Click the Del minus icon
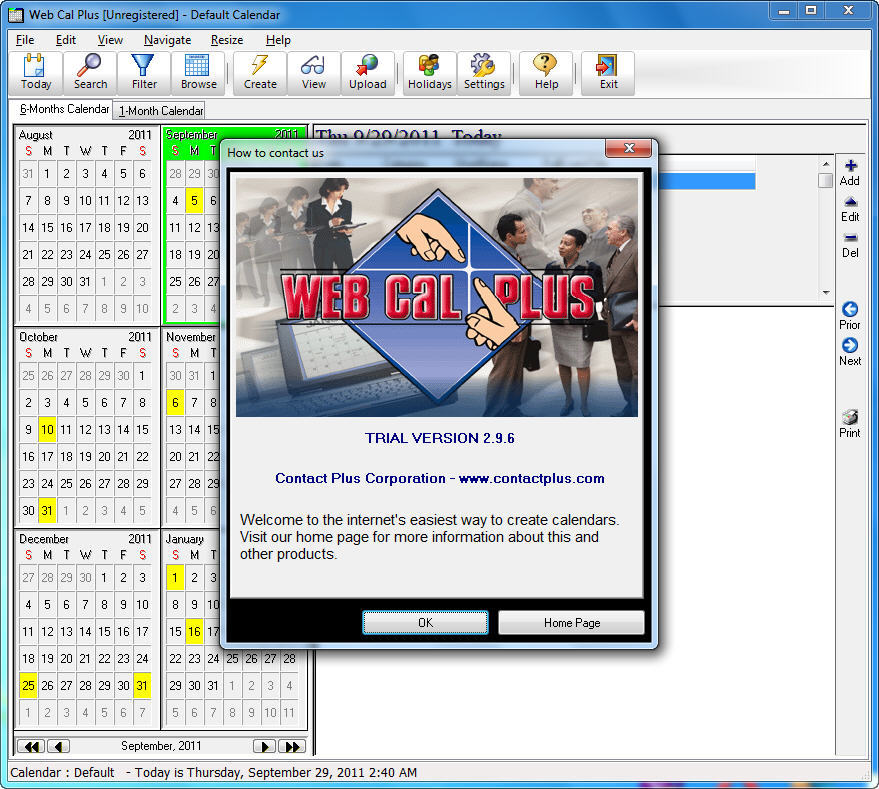This screenshot has width=879, height=789. coord(850,246)
